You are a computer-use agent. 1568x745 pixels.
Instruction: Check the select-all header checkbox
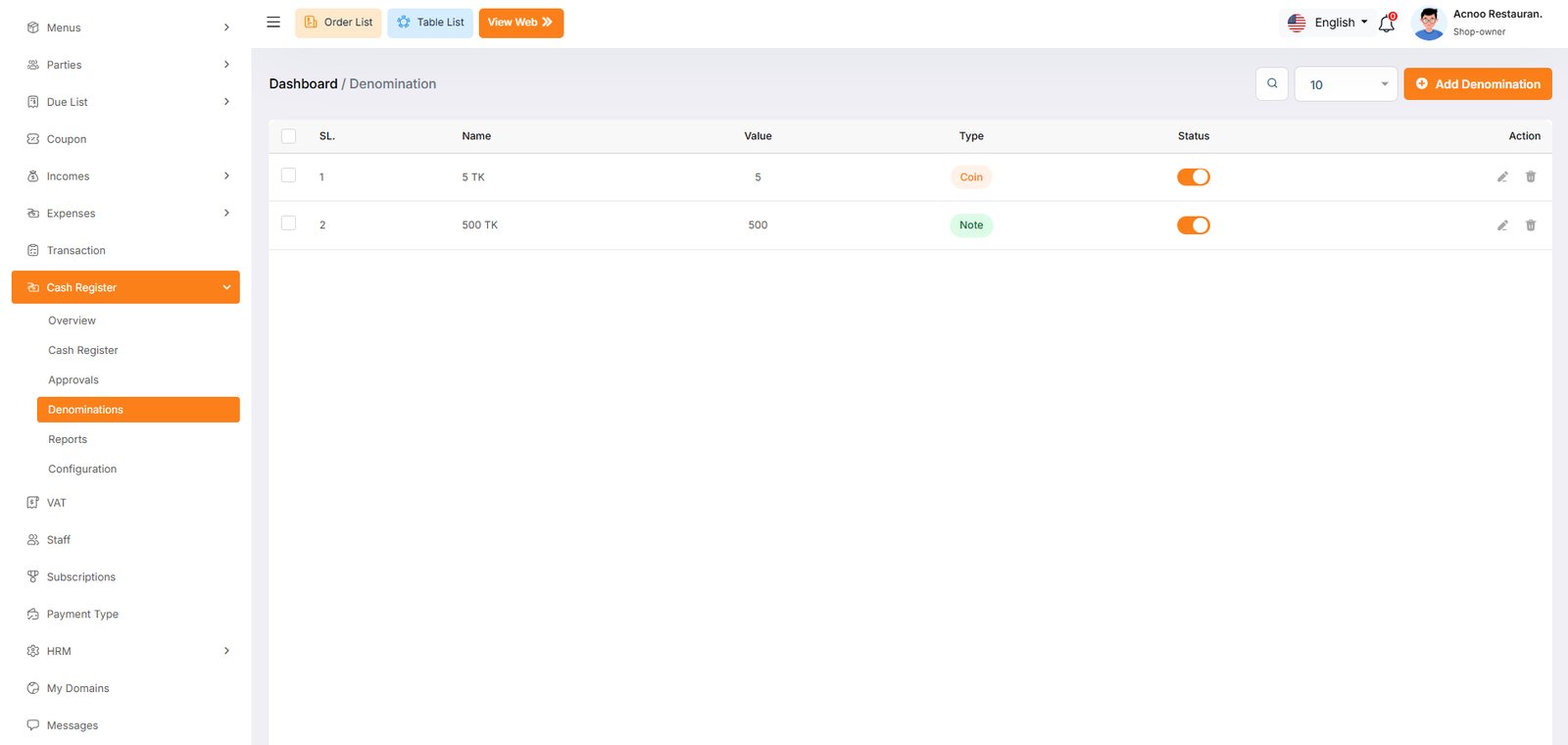pos(288,136)
